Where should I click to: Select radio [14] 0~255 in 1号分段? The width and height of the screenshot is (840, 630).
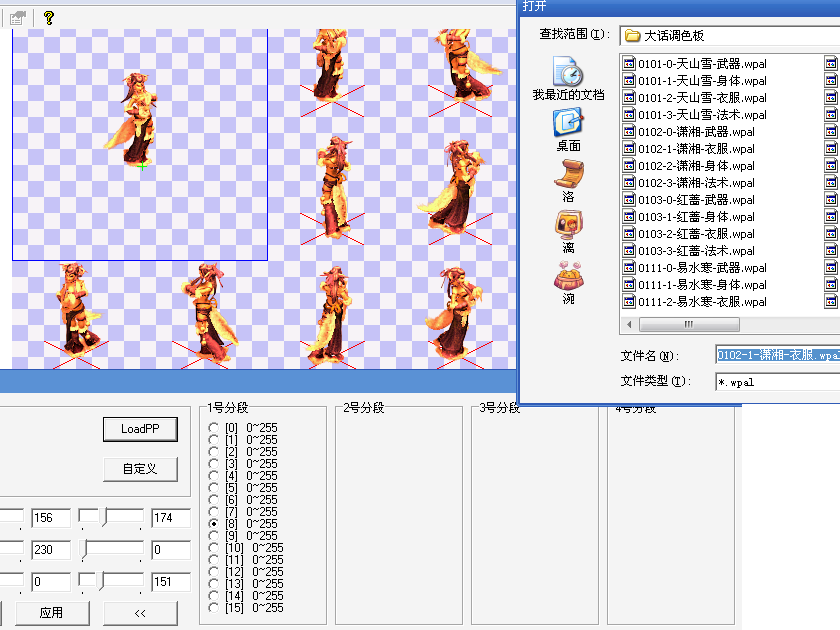click(x=213, y=596)
